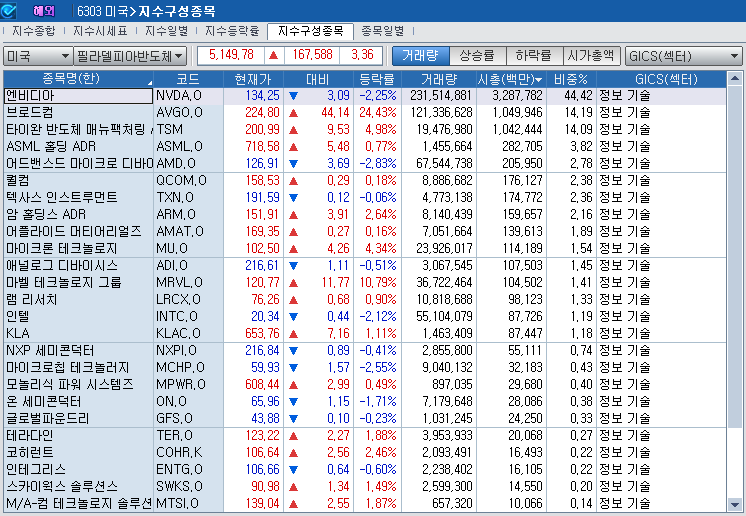Click the blue down arrow in AMD.O row

pos(294,164)
